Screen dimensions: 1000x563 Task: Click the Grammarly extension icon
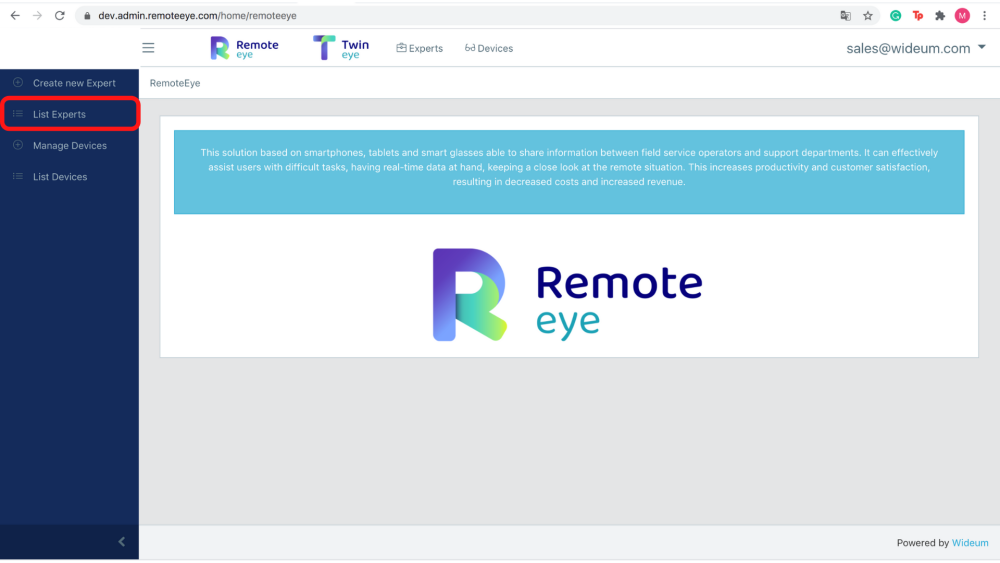point(895,16)
